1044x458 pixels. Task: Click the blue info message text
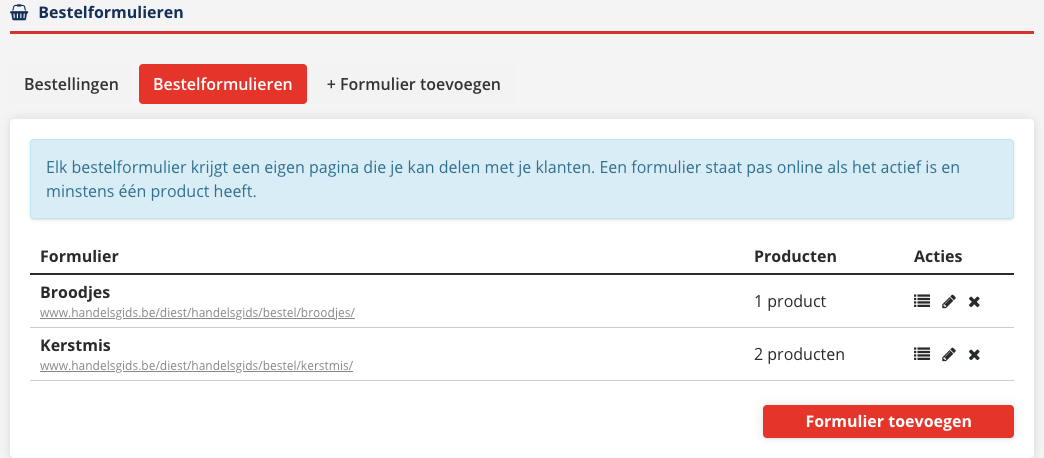click(x=503, y=179)
